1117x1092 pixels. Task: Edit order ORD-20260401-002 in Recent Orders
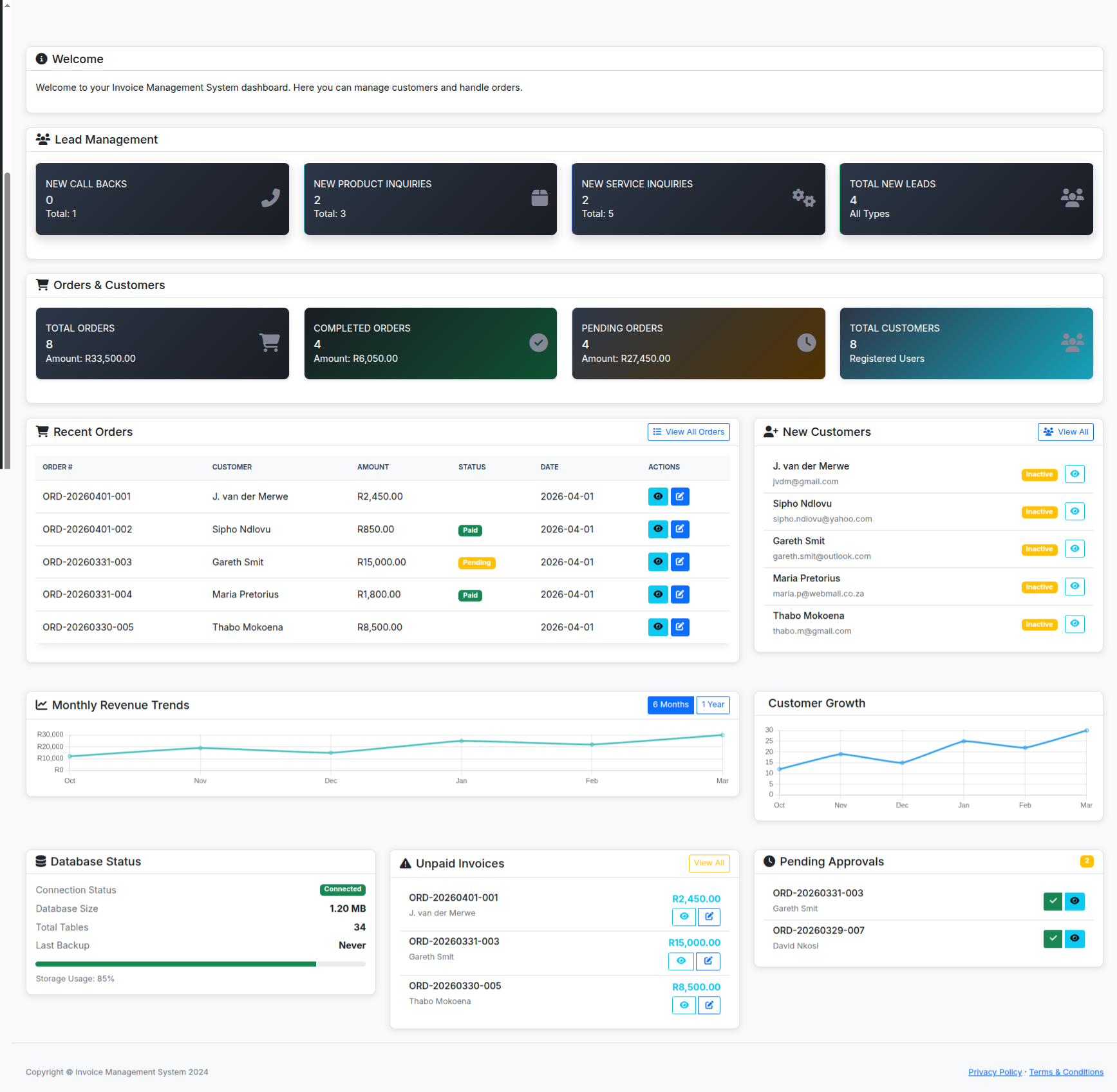tap(680, 529)
